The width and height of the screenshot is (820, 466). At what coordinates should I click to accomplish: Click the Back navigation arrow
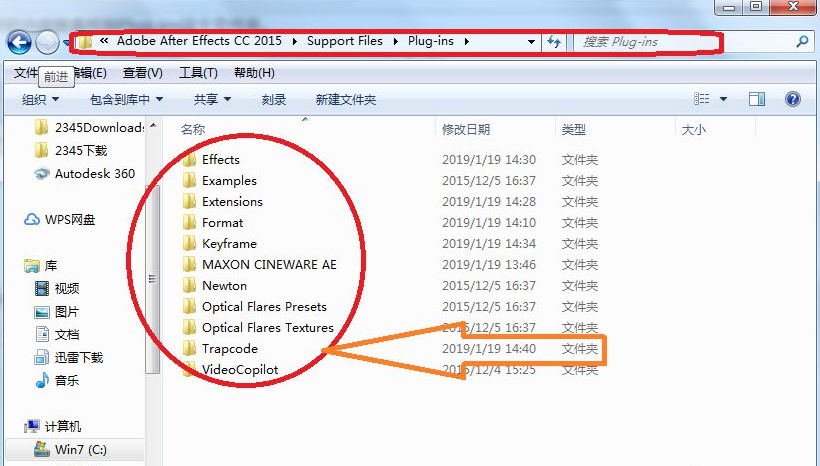coord(19,42)
